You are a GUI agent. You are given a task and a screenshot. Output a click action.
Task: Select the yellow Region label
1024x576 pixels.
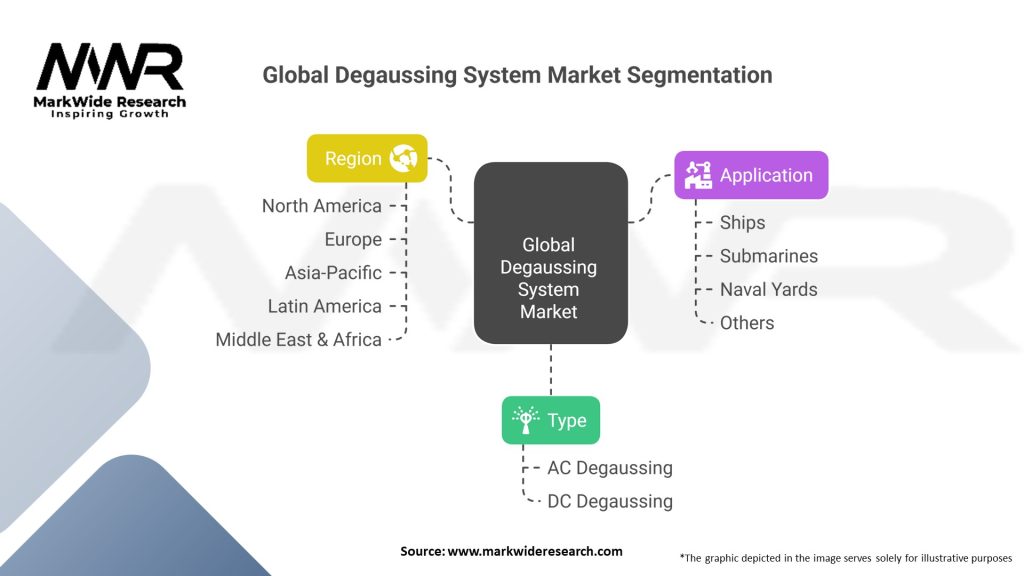click(367, 158)
